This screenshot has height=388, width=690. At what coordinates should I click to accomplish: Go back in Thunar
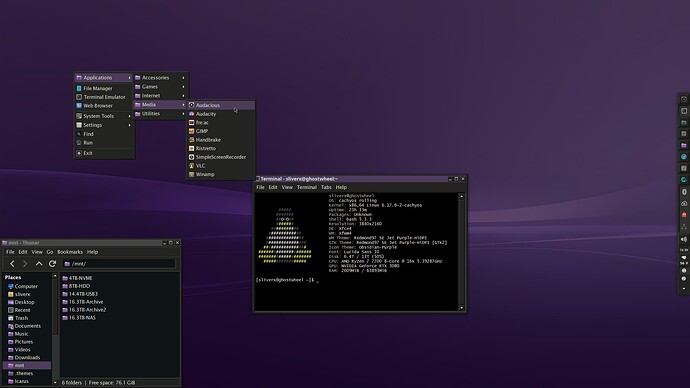tap(12, 264)
